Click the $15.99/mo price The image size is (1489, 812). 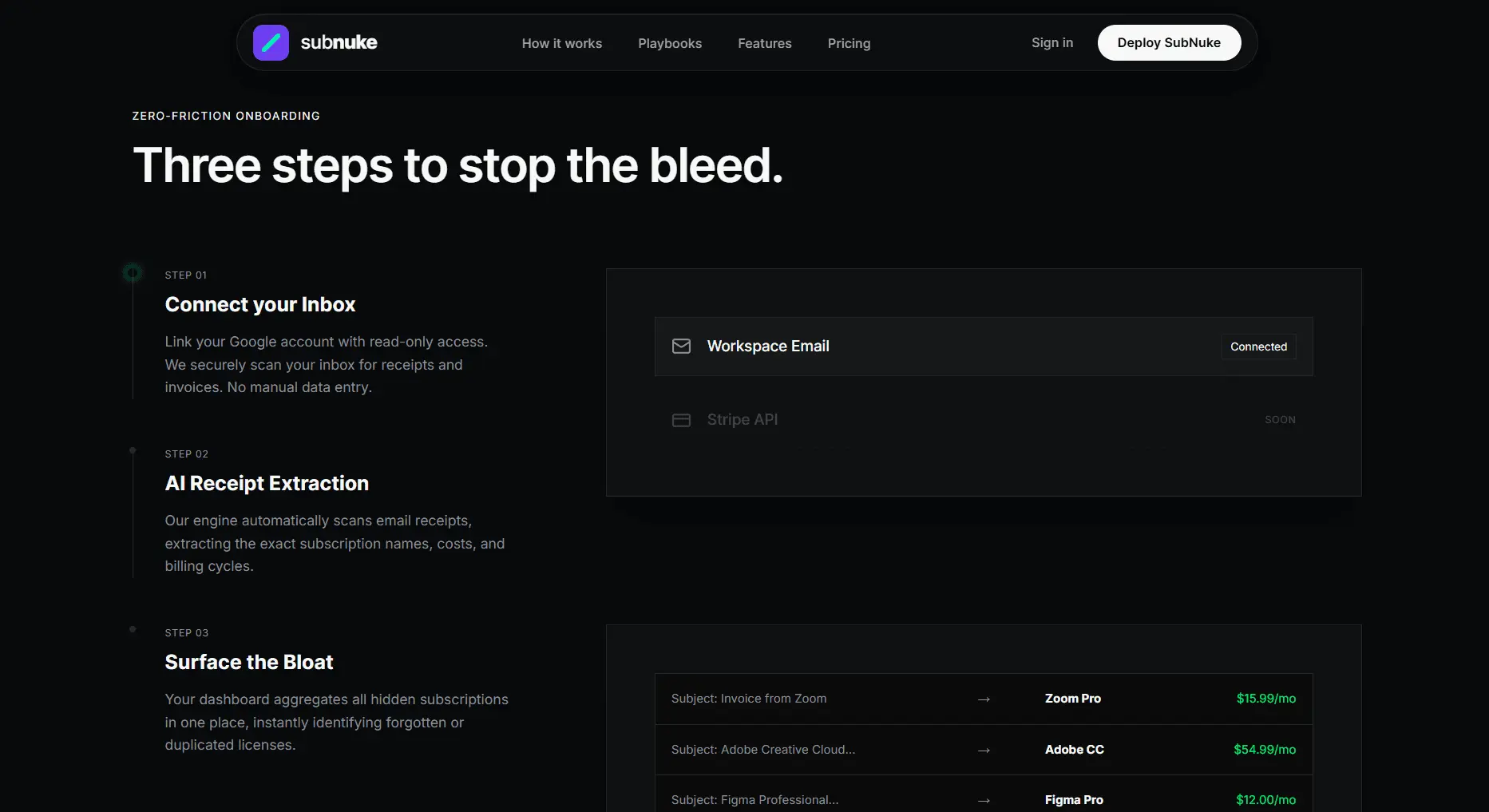click(1266, 699)
